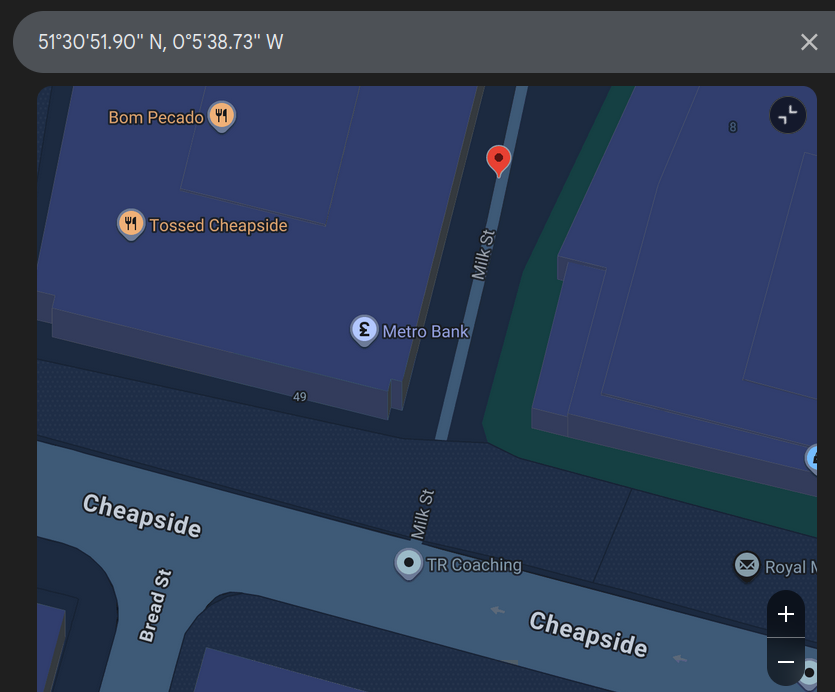The width and height of the screenshot is (835, 692).
Task: Click the partially visible Royal M label
Action: coord(785,567)
